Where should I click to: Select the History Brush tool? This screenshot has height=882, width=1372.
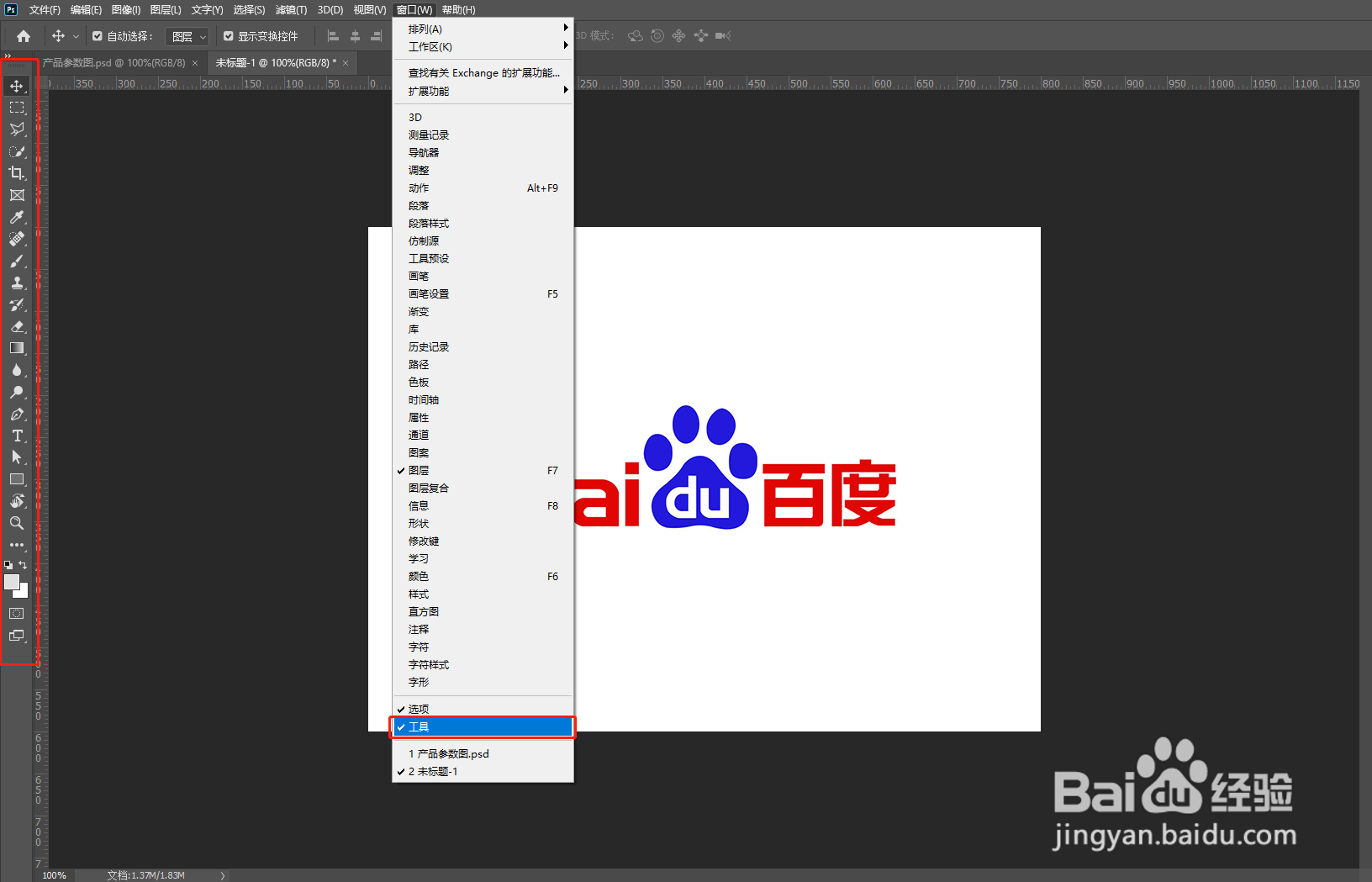[x=17, y=304]
